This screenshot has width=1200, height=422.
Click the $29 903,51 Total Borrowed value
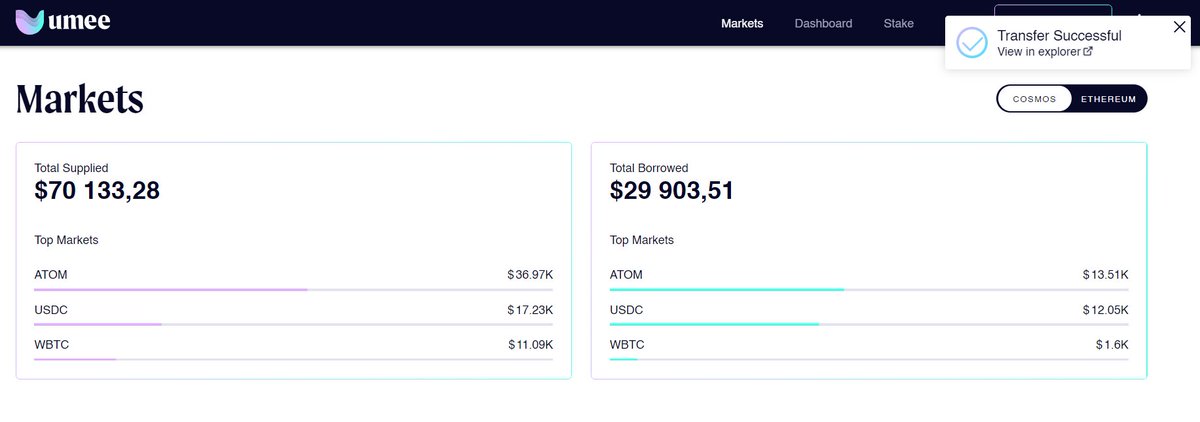click(x=672, y=190)
